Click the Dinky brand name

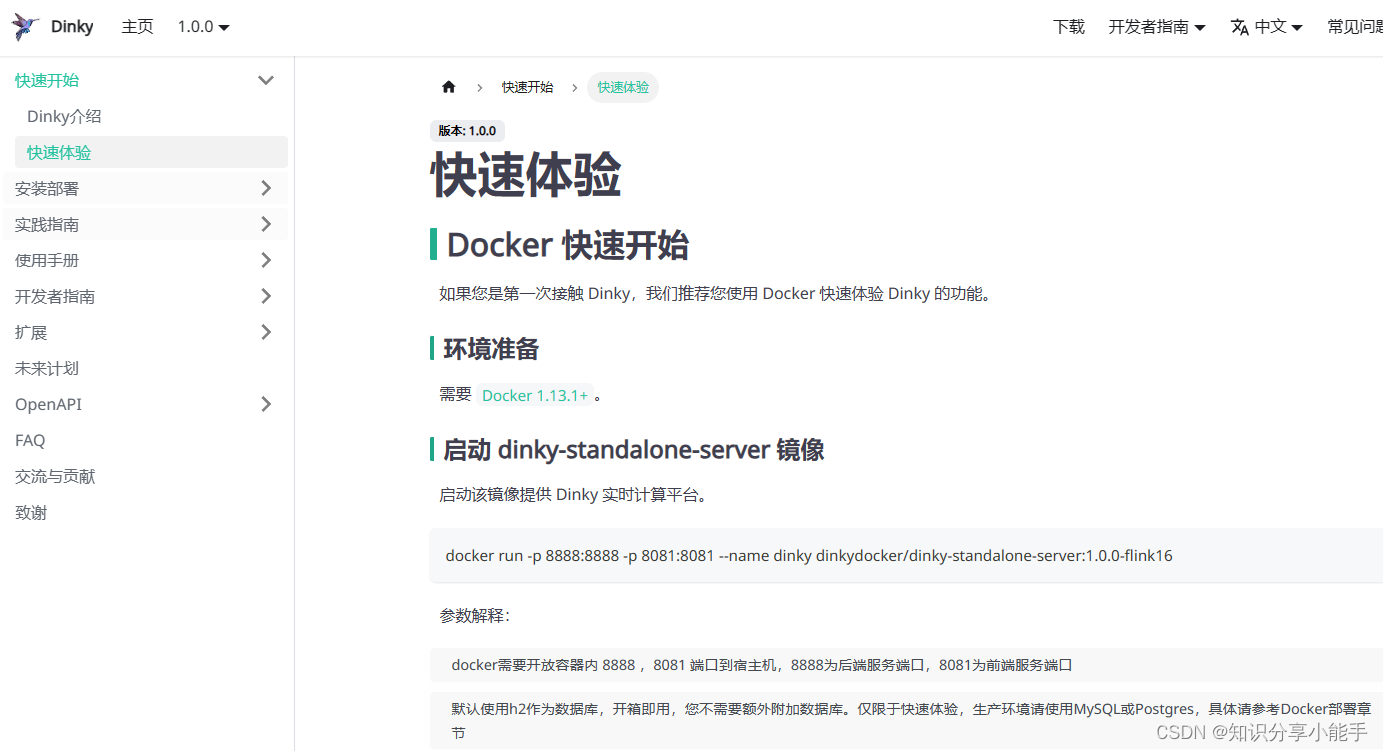72,27
